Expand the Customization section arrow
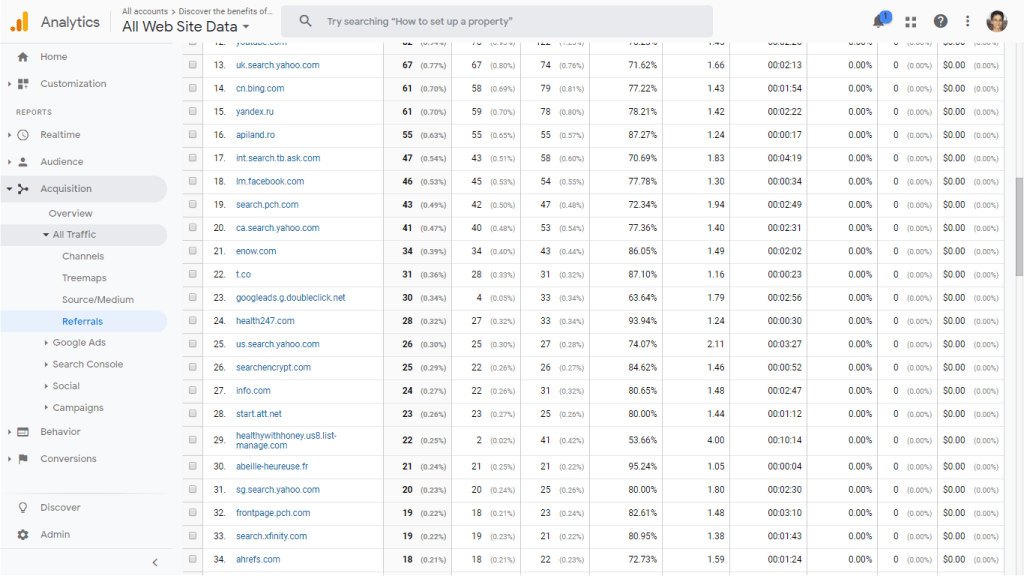Viewport: 1024px width, 576px height. [9, 84]
